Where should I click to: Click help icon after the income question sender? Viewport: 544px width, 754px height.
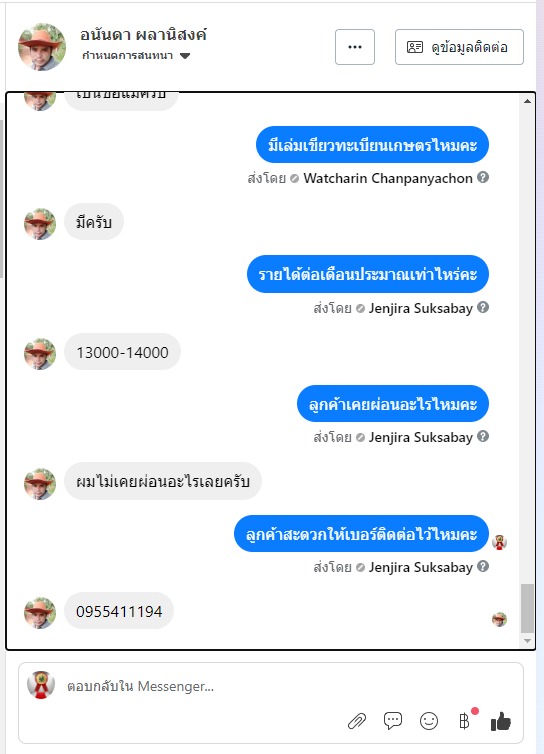[x=483, y=307]
